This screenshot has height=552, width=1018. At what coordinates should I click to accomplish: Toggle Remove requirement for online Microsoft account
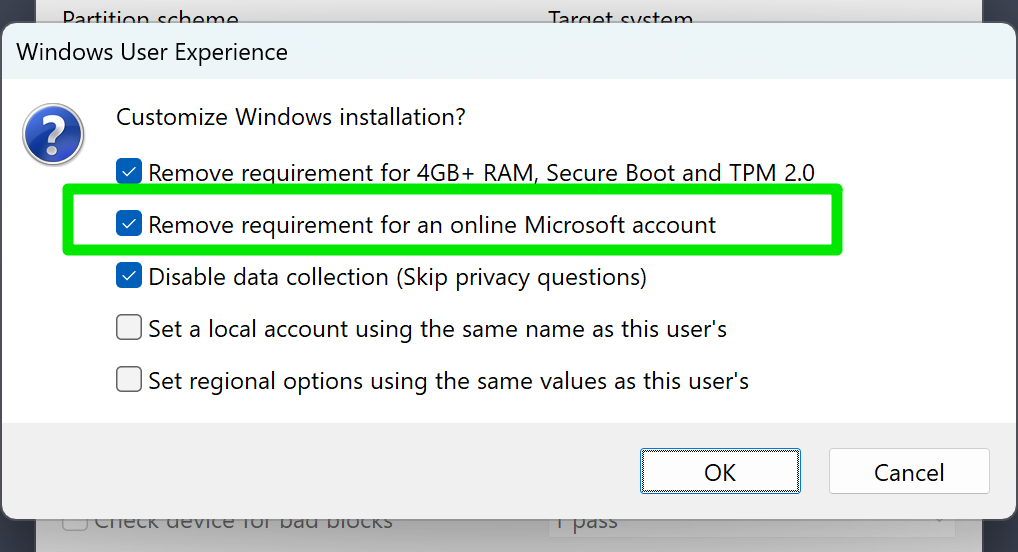coord(129,224)
